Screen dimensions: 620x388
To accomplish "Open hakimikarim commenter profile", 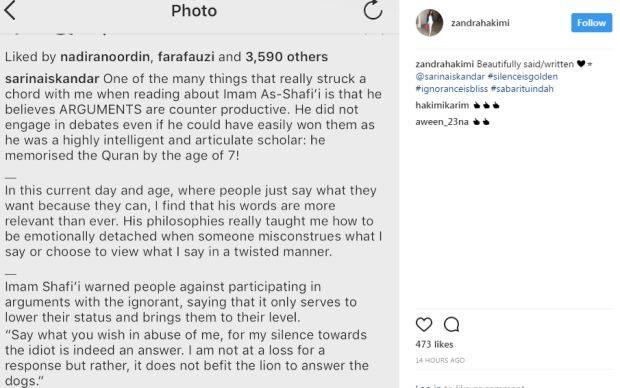I will point(442,105).
